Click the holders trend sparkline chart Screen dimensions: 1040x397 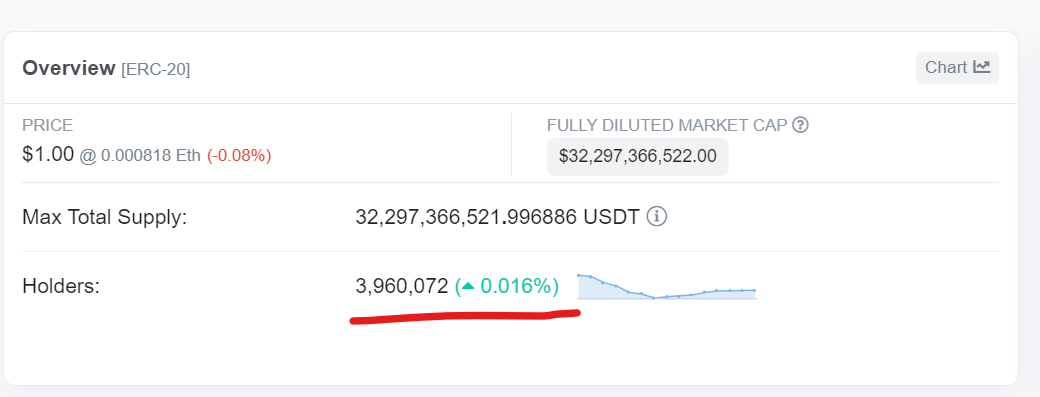(x=667, y=286)
